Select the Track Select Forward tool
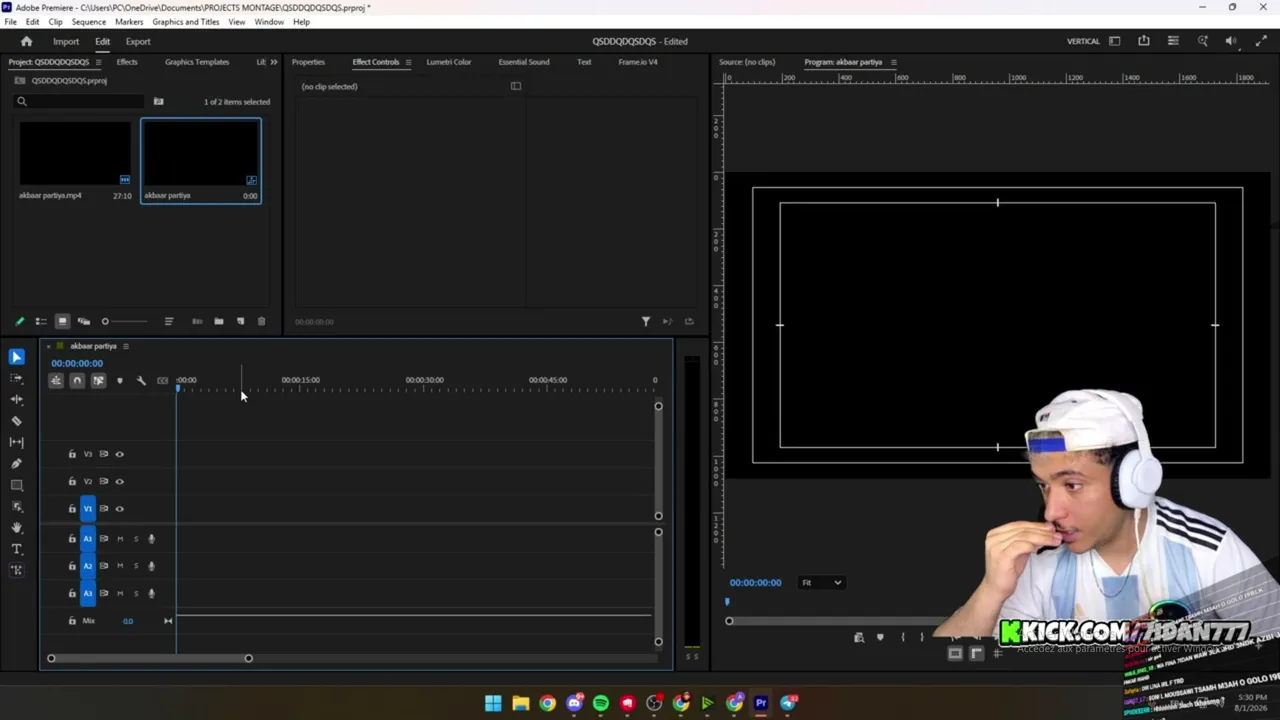 [x=16, y=378]
